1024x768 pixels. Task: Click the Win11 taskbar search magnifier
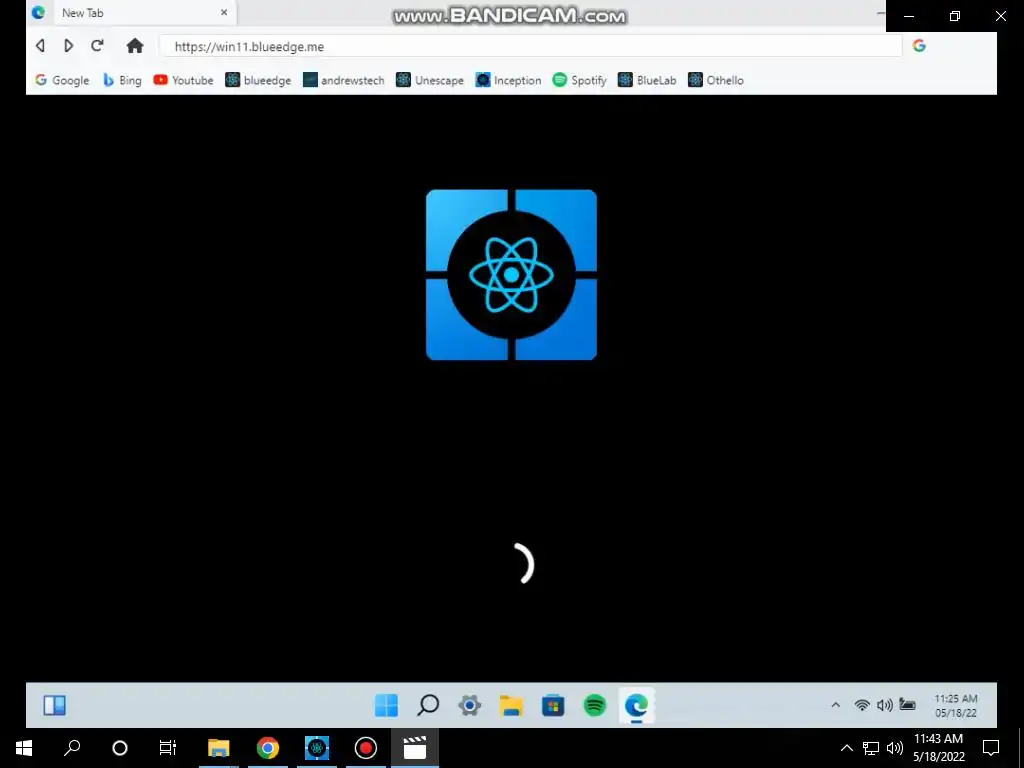tap(428, 705)
